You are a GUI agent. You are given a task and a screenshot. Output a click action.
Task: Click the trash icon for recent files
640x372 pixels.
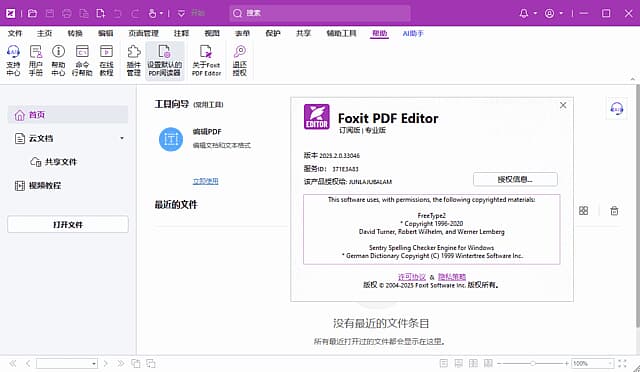[x=614, y=211]
